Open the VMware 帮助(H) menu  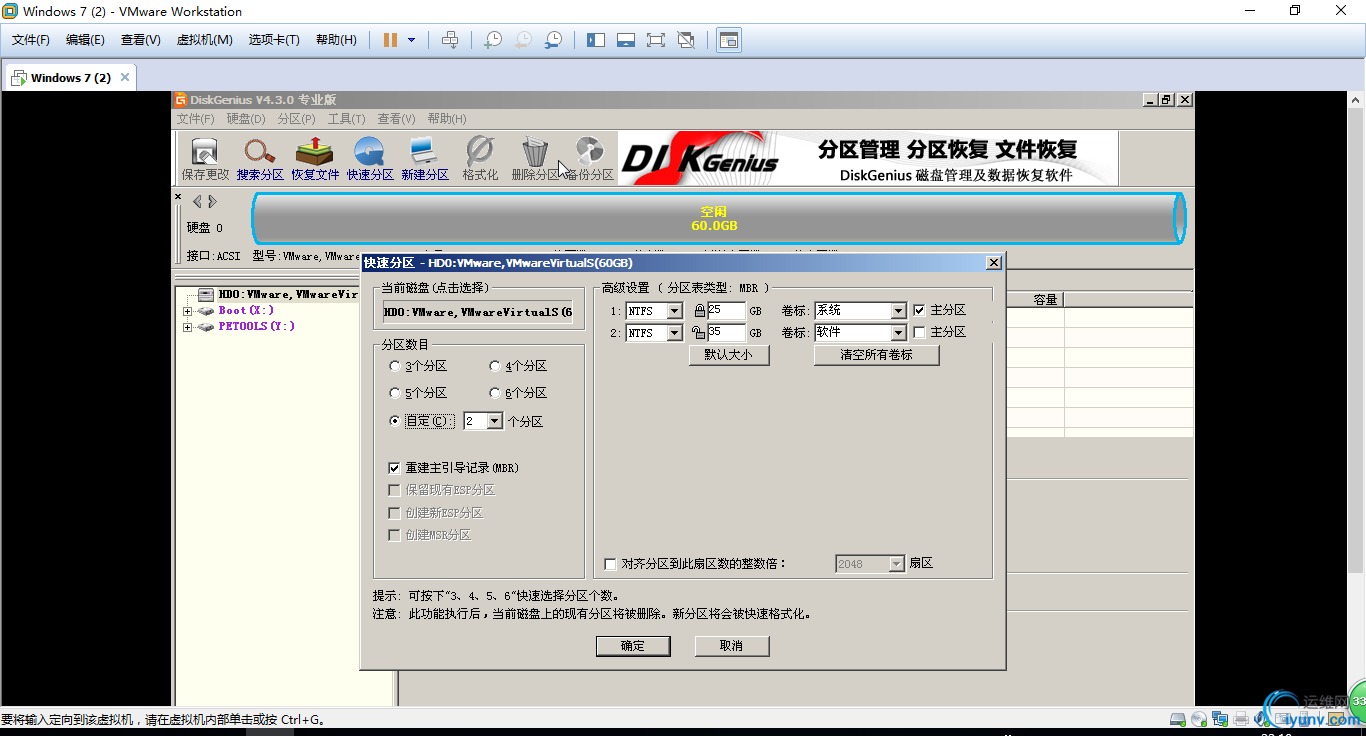click(336, 40)
